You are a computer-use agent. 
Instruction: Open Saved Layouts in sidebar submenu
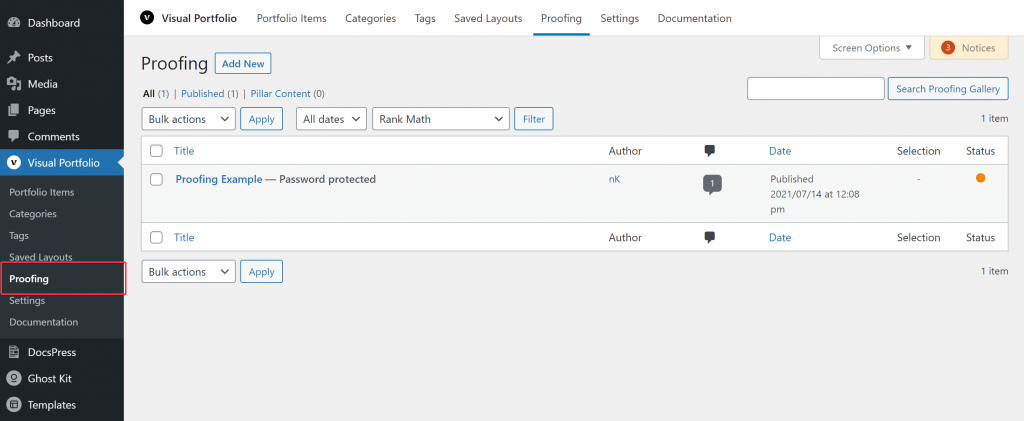coord(40,257)
